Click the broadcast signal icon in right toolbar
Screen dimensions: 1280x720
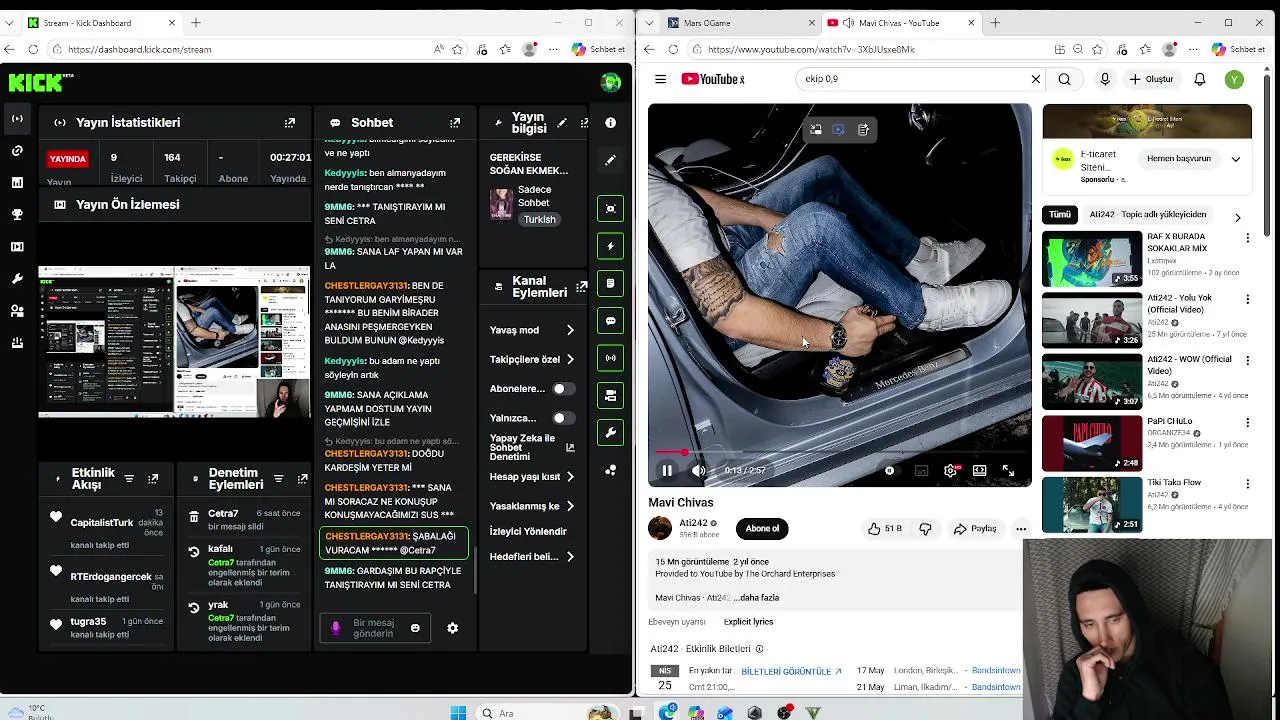click(x=611, y=358)
